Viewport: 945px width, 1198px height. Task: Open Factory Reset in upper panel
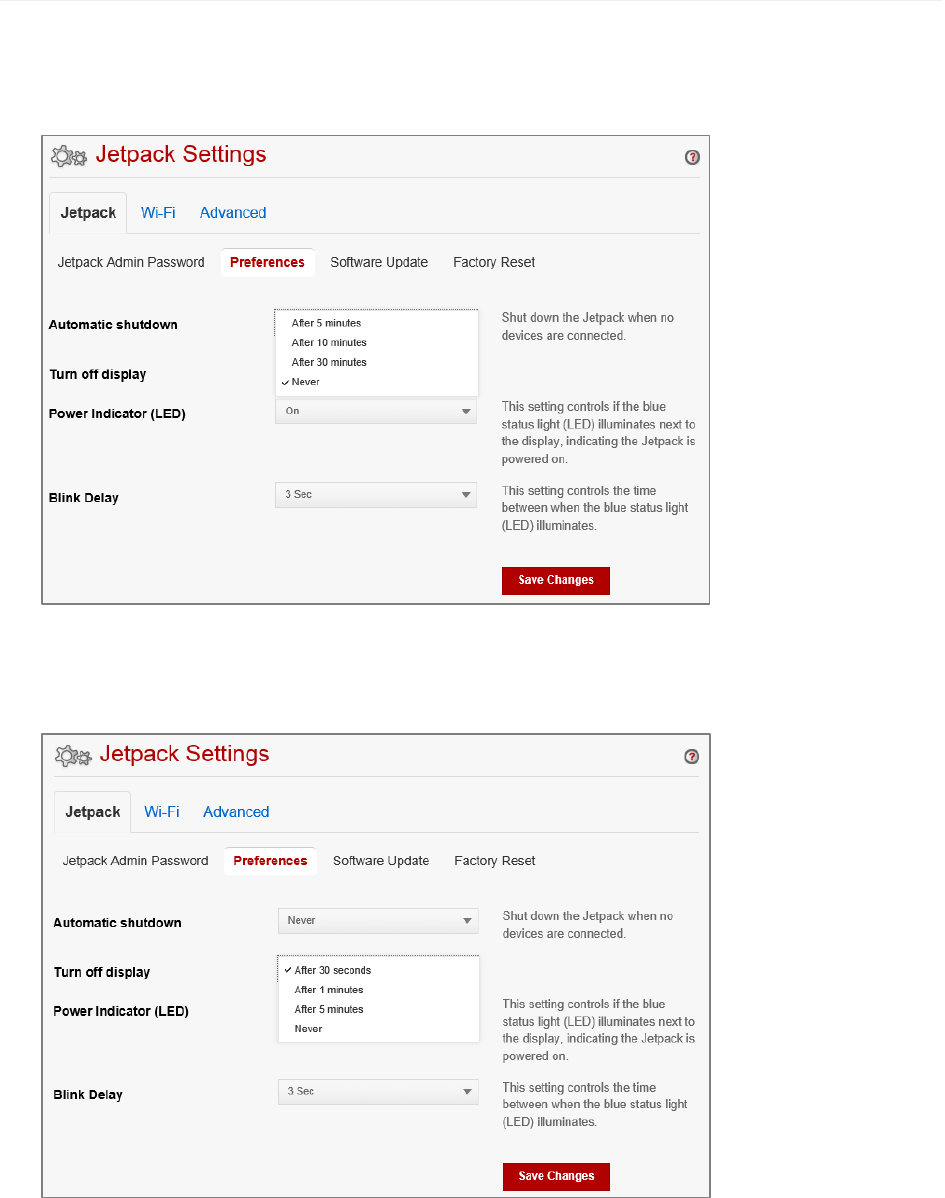[x=494, y=262]
